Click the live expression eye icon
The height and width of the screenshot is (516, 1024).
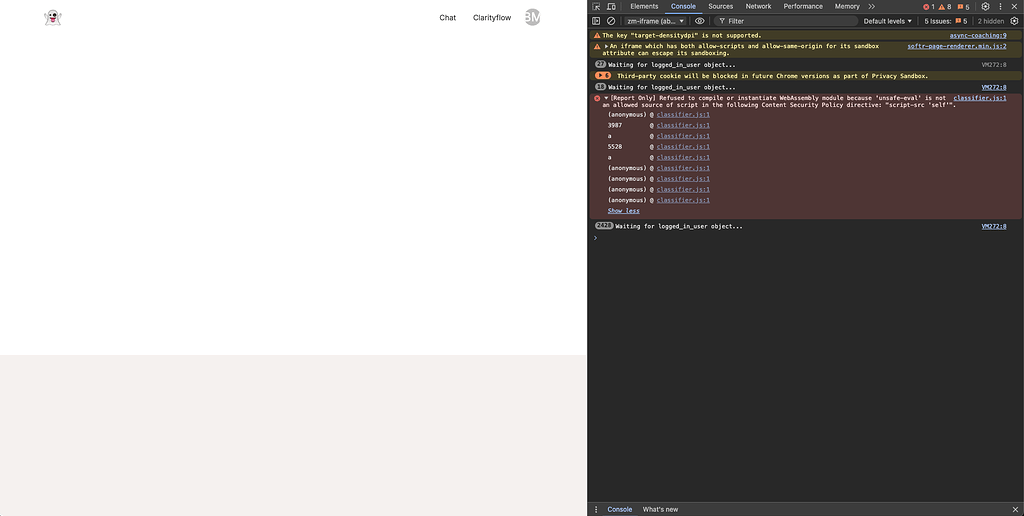699,21
